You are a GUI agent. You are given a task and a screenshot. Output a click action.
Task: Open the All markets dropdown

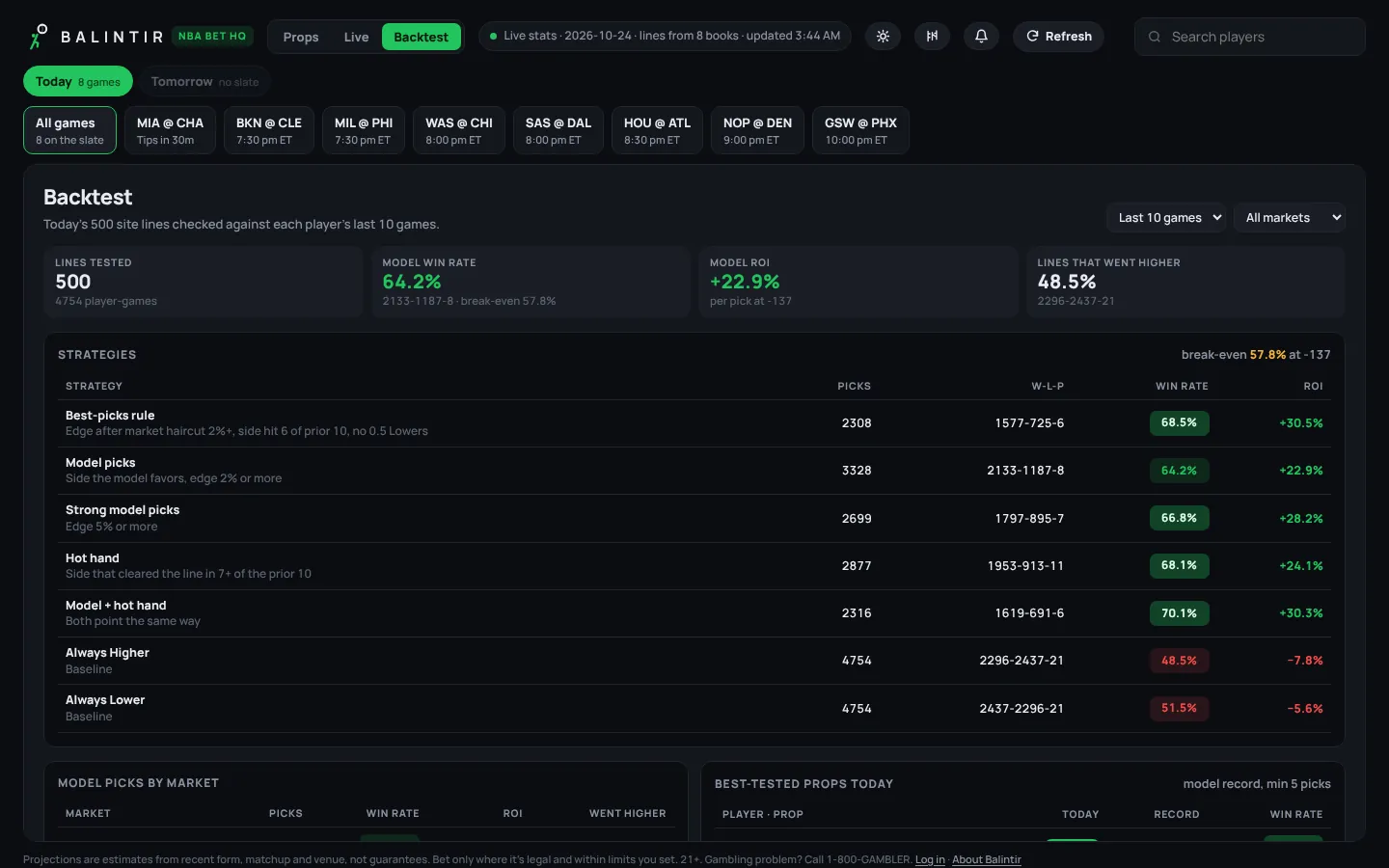1290,218
